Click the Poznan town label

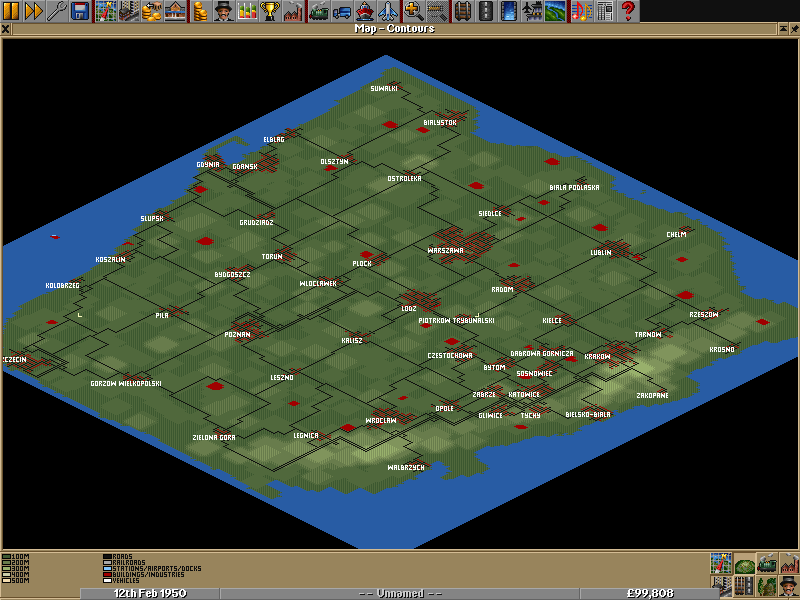pyautogui.click(x=237, y=335)
